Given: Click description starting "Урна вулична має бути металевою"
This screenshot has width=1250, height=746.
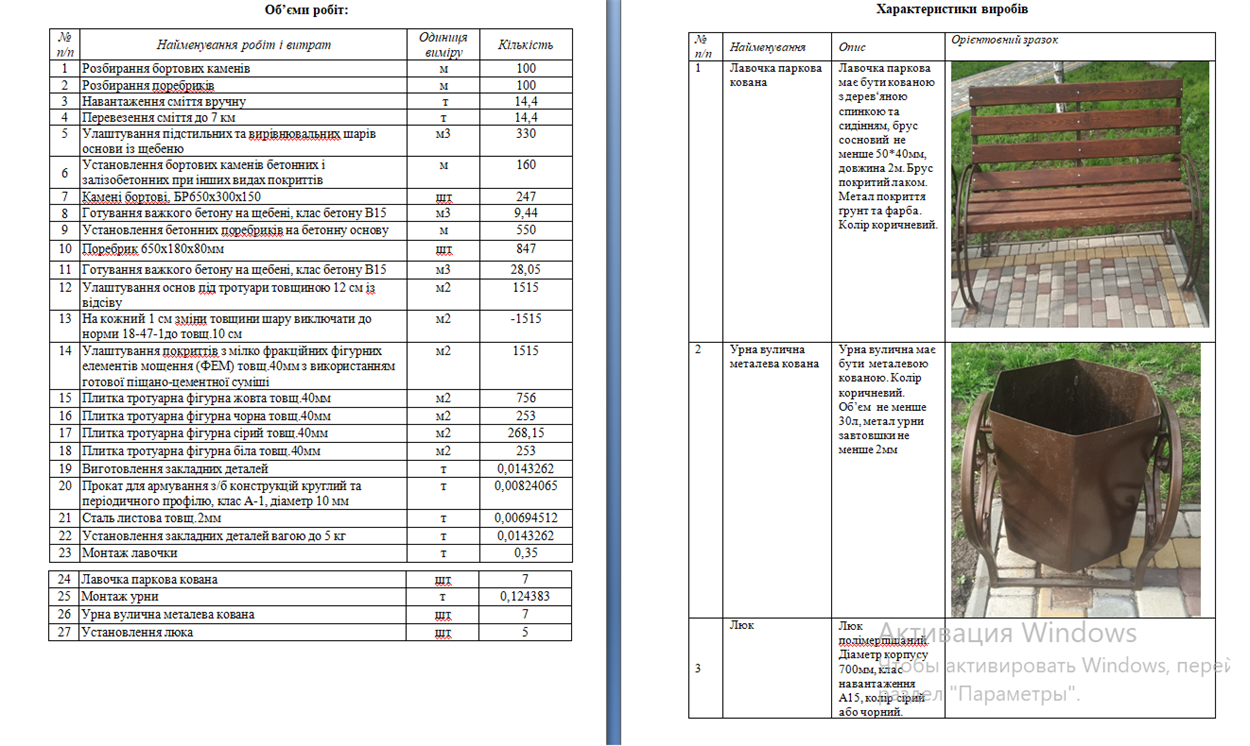Looking at the screenshot, I should 887,400.
